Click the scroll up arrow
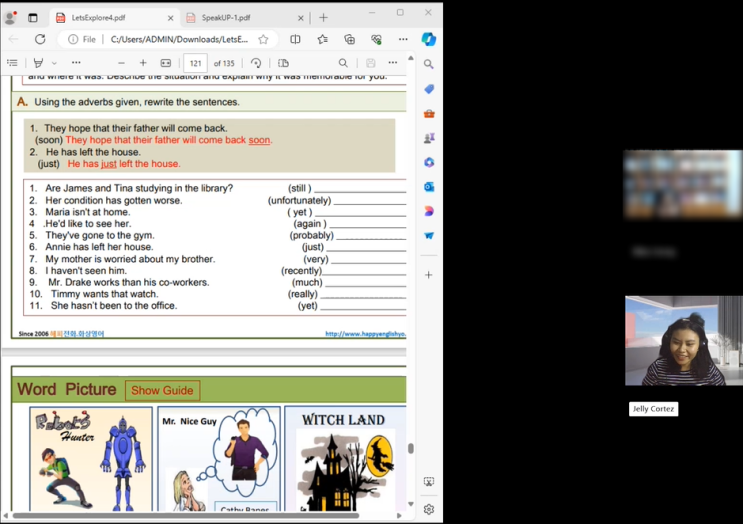The width and height of the screenshot is (743, 524). click(411, 58)
